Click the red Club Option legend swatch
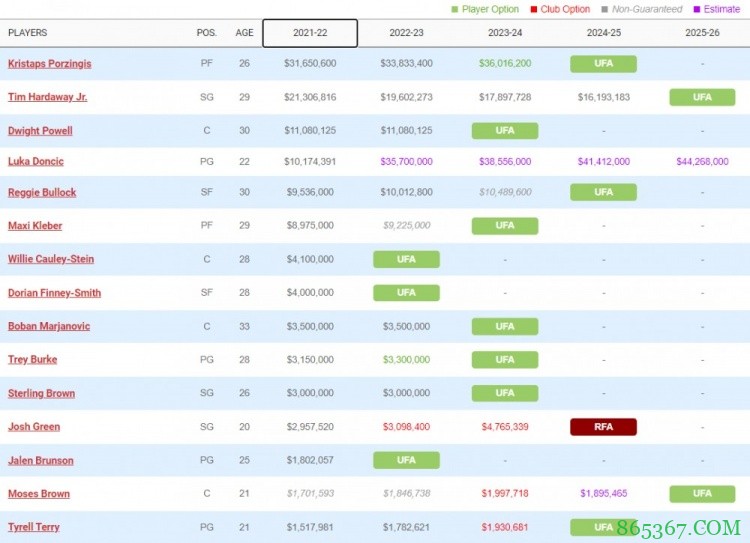The image size is (750, 543). [x=532, y=9]
